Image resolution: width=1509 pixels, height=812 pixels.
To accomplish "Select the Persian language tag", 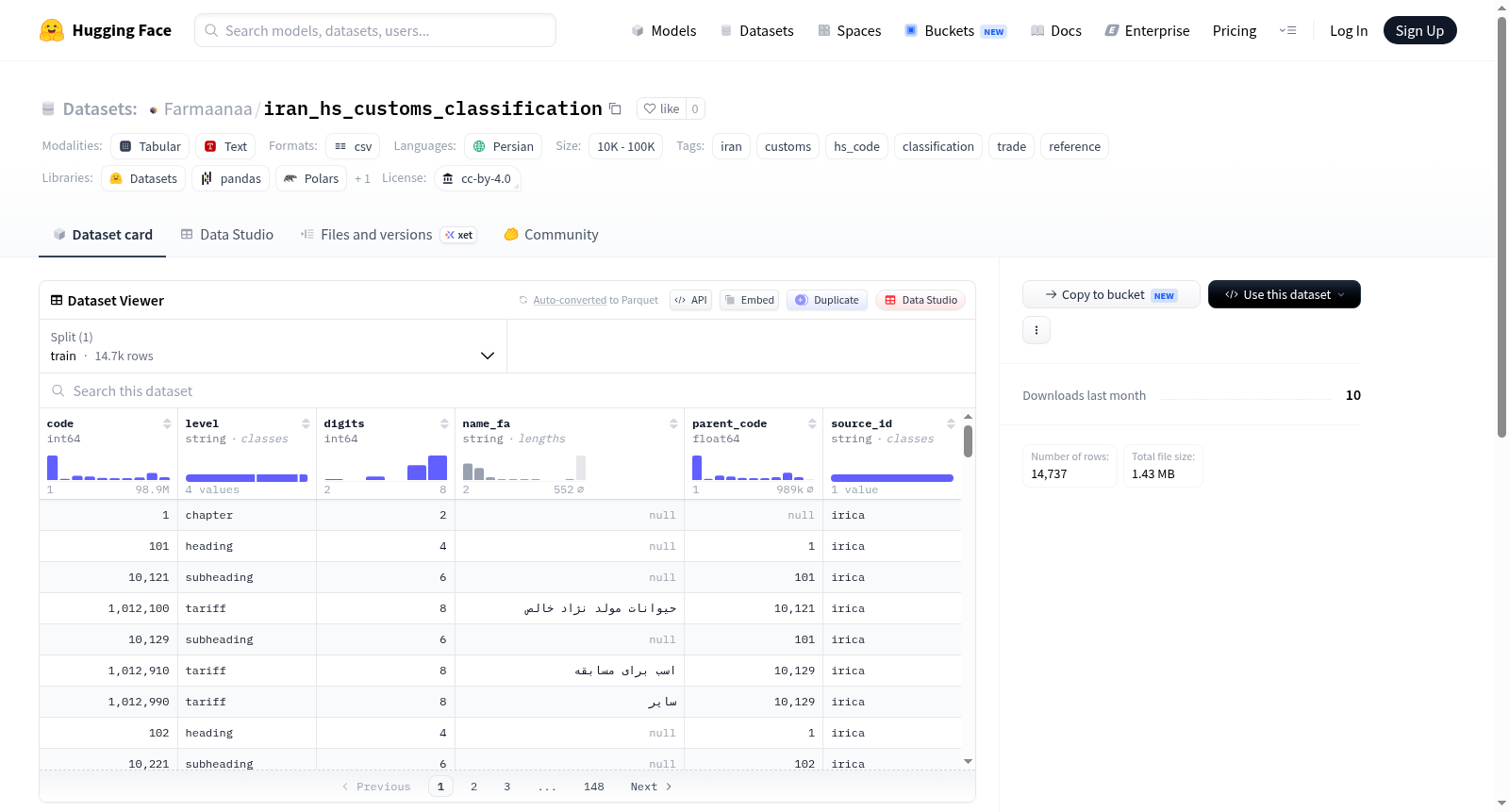I will [503, 146].
